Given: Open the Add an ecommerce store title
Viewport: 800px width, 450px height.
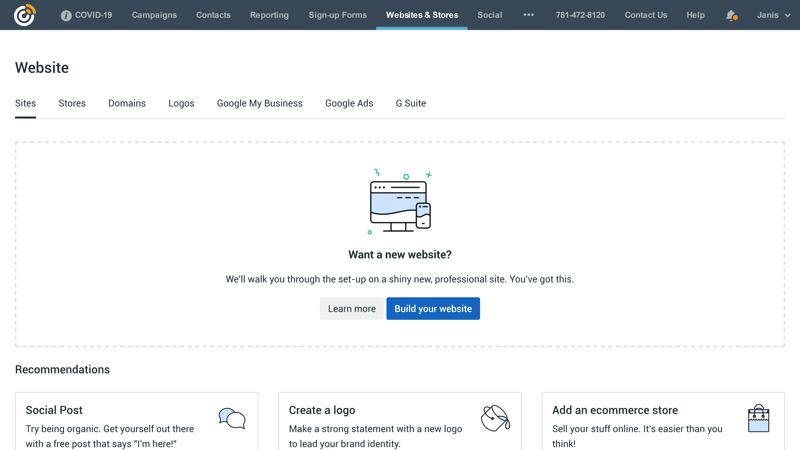Looking at the screenshot, I should 615,410.
